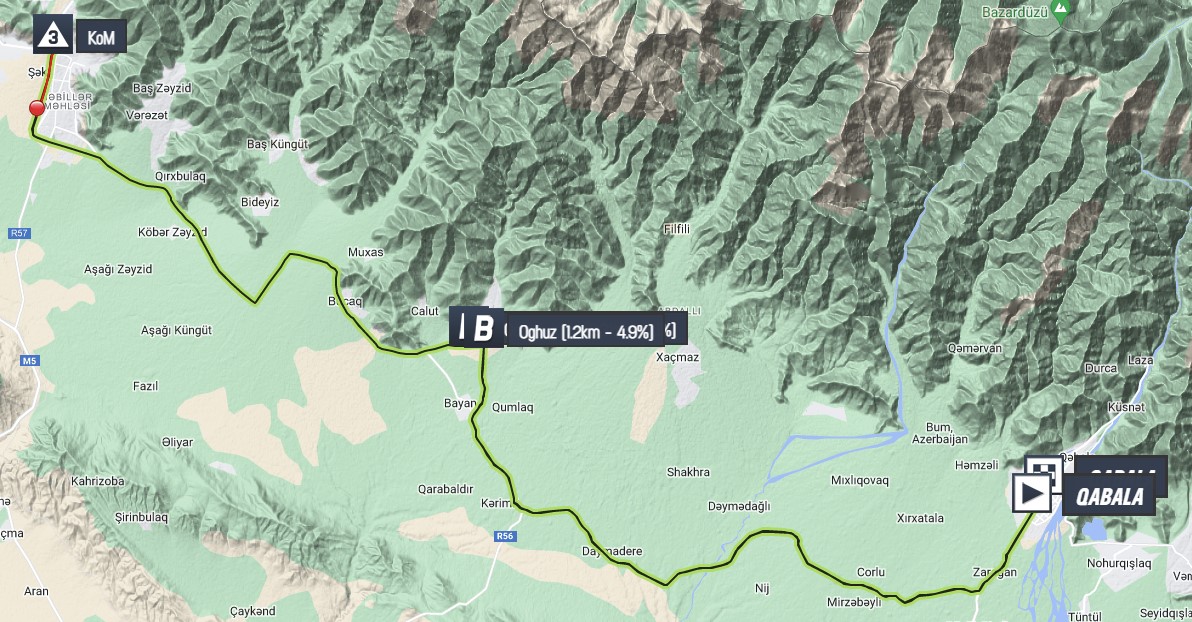
Task: Select the red location pin near Şəki
Action: (36, 108)
